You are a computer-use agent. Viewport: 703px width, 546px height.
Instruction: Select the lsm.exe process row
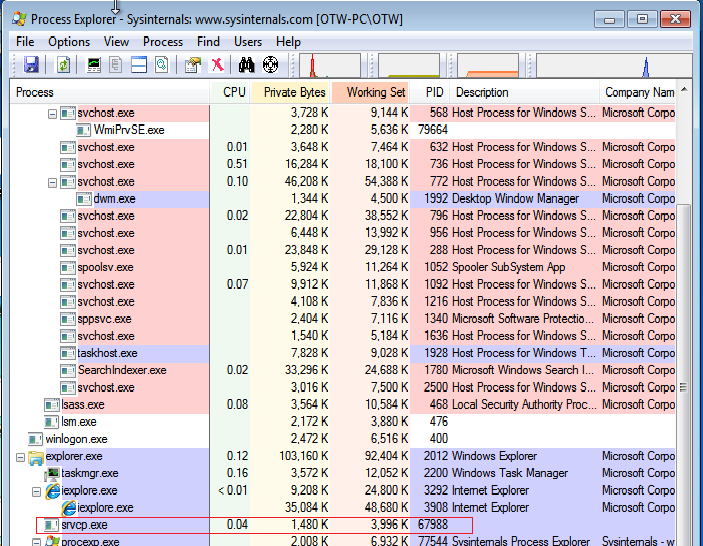[343, 422]
